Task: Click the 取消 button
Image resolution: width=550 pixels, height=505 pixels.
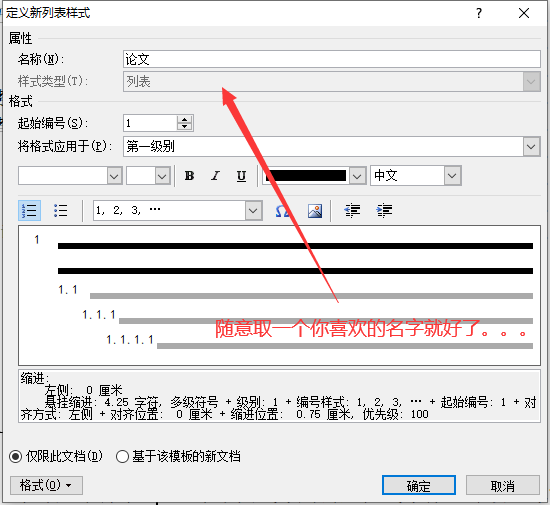Action: pos(502,485)
